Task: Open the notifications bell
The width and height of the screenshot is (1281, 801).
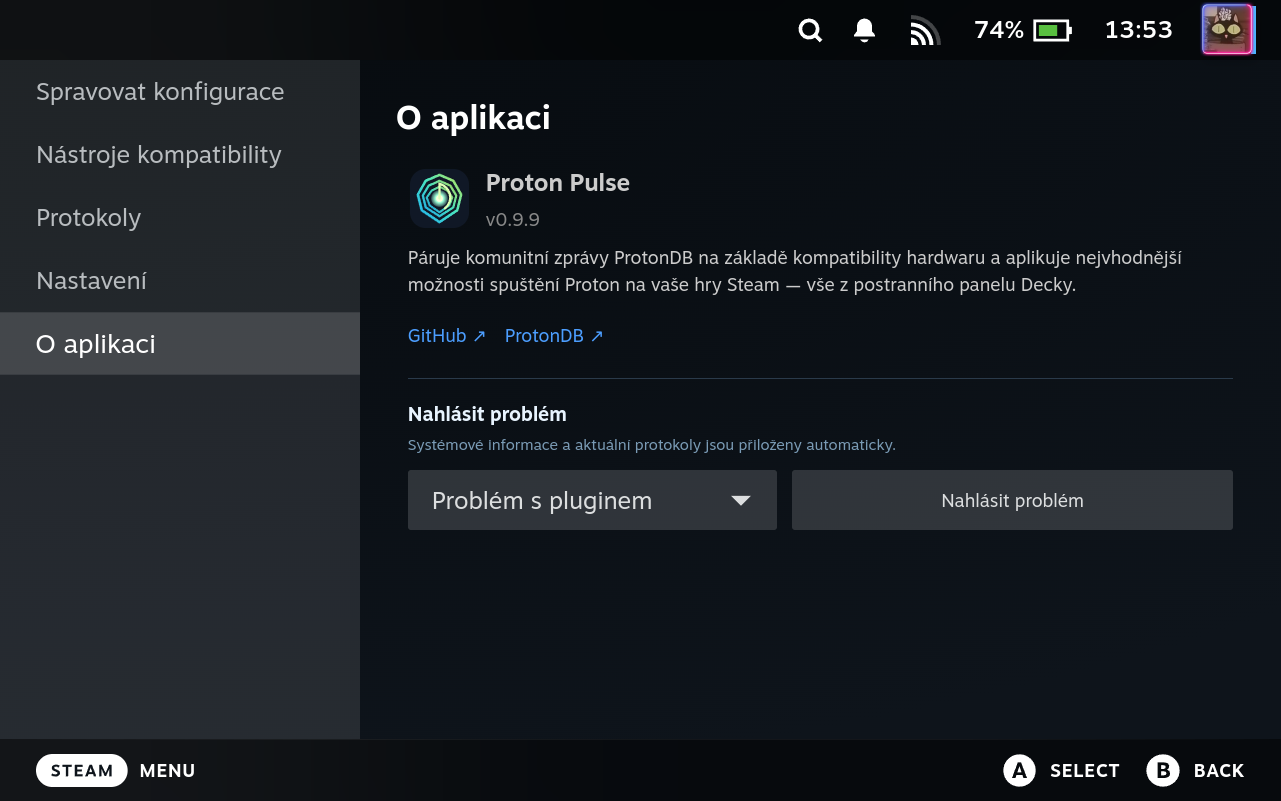Action: (865, 31)
